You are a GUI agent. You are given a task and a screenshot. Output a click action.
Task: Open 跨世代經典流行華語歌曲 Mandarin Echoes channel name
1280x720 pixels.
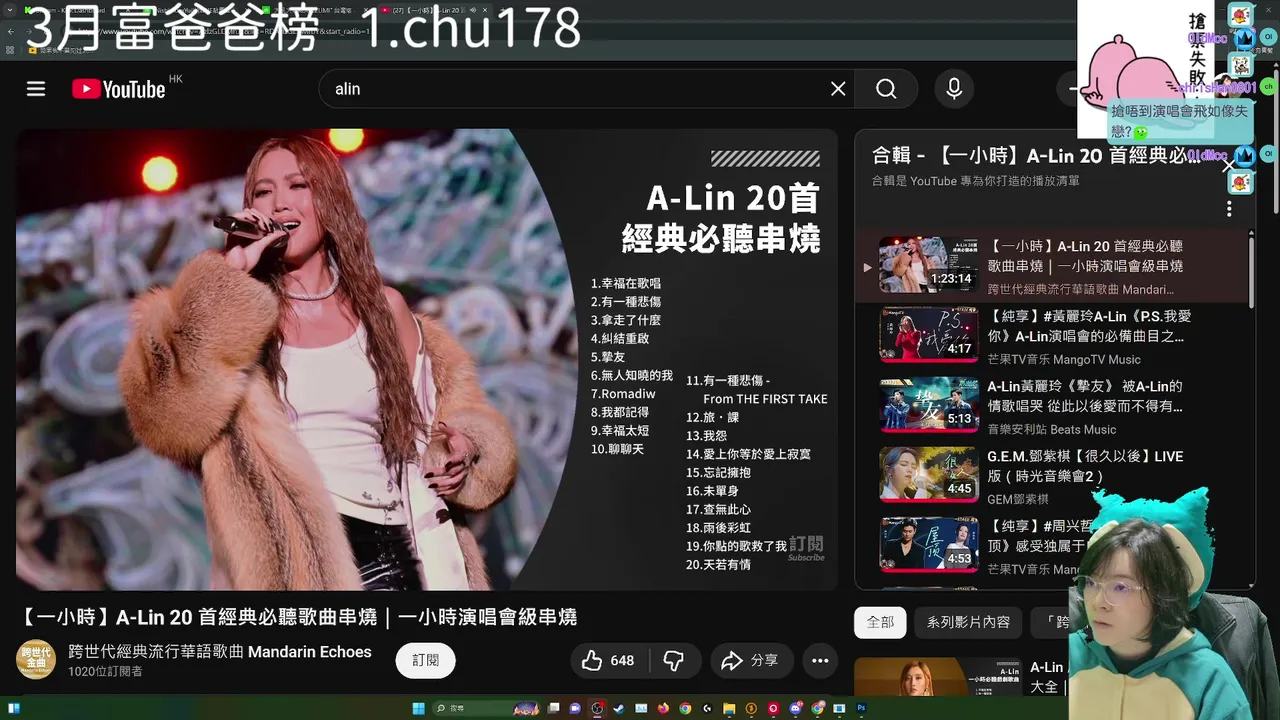pos(220,652)
